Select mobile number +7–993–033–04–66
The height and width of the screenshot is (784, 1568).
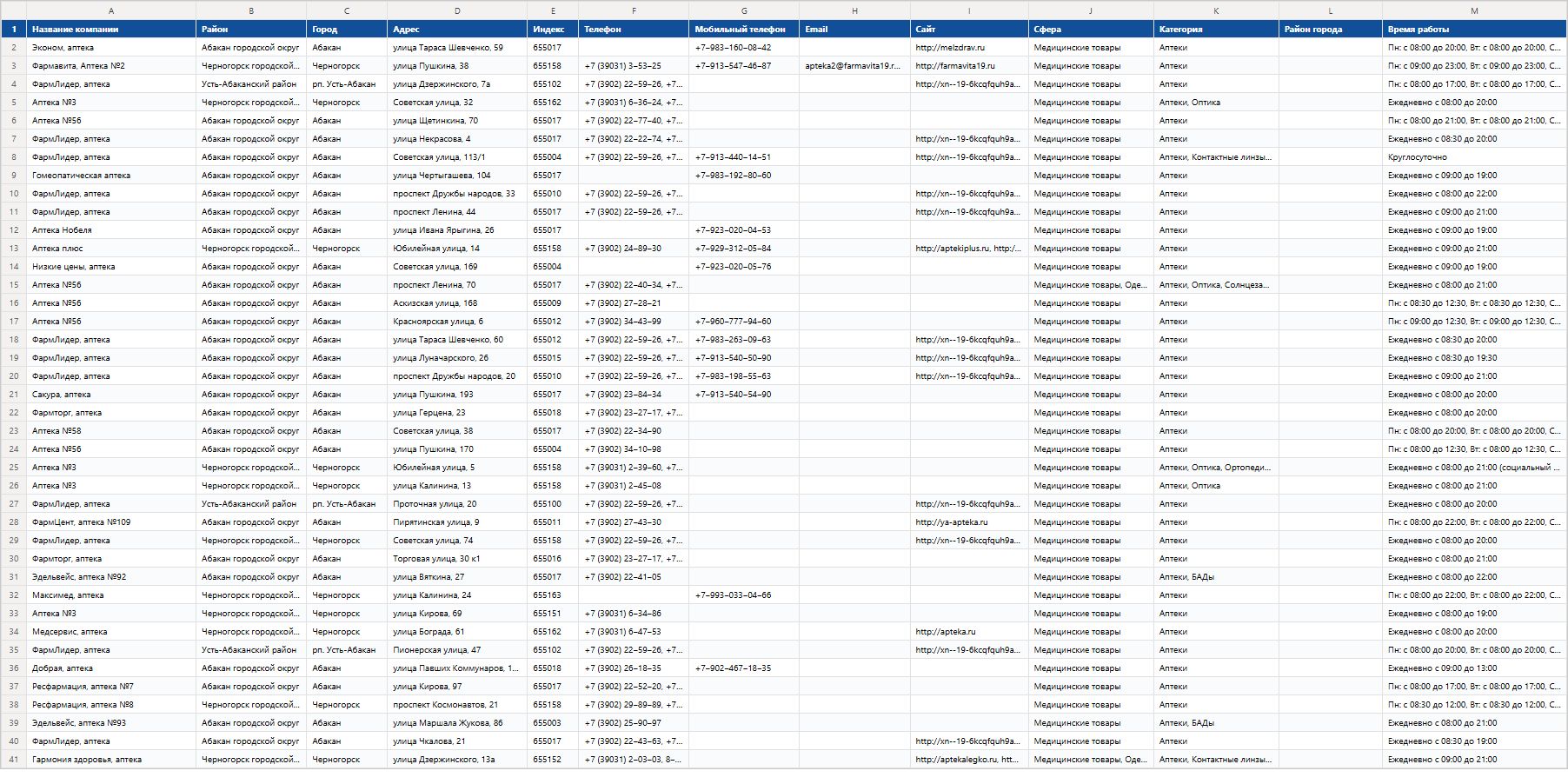pyautogui.click(x=744, y=595)
